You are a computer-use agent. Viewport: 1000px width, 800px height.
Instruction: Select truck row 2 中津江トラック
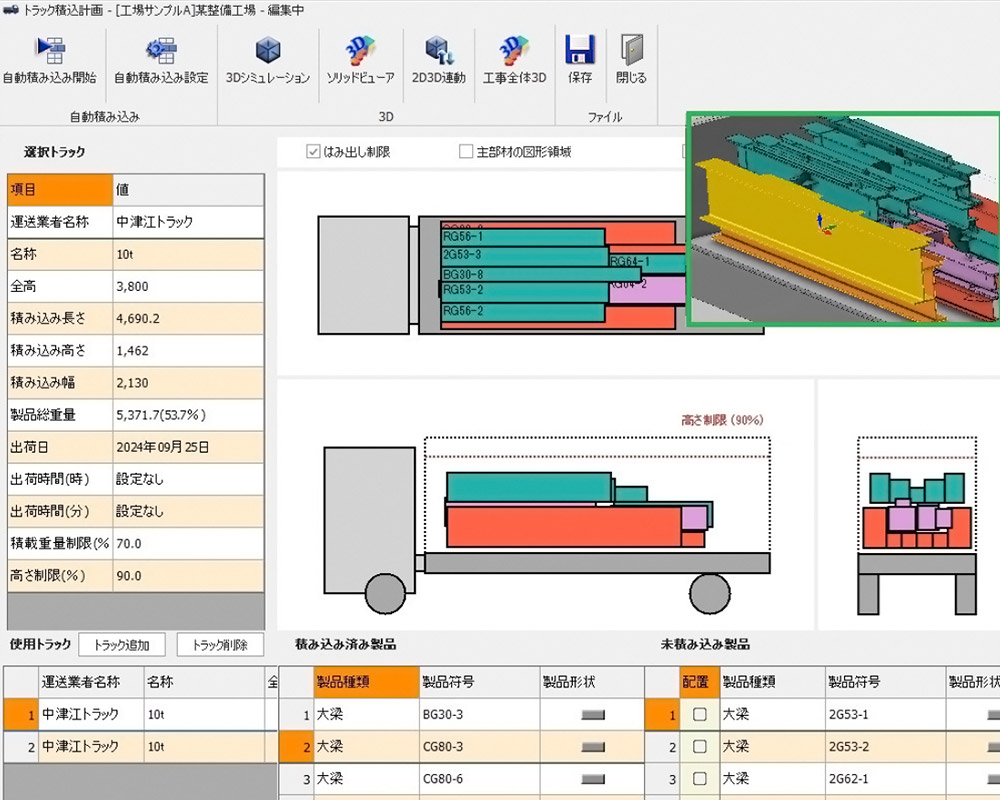coord(140,746)
